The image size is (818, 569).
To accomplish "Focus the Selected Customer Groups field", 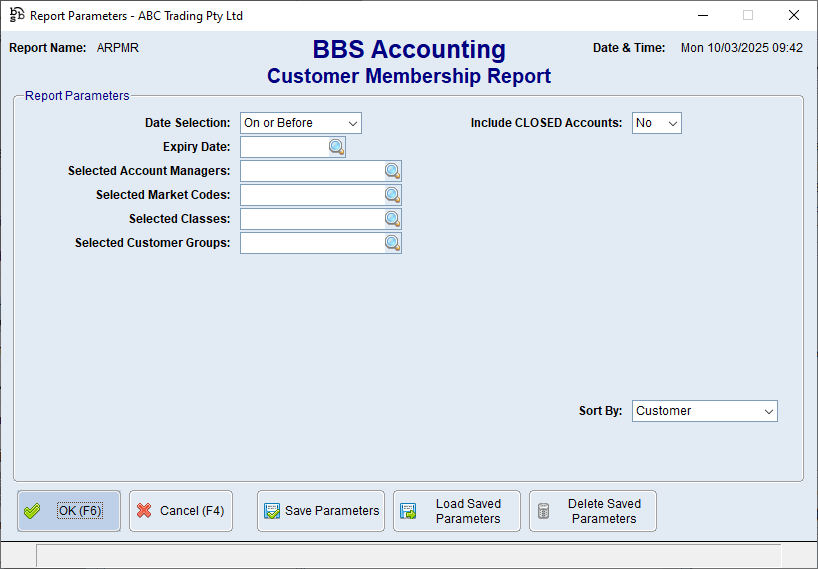I will 312,243.
